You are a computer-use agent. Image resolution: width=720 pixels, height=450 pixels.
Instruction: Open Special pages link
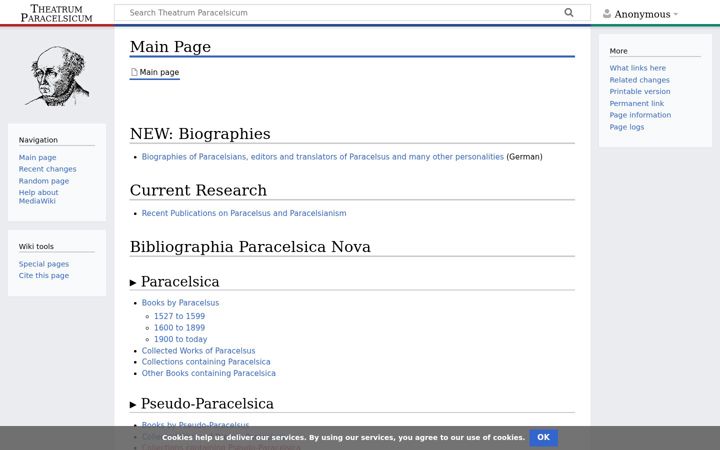[x=44, y=264]
